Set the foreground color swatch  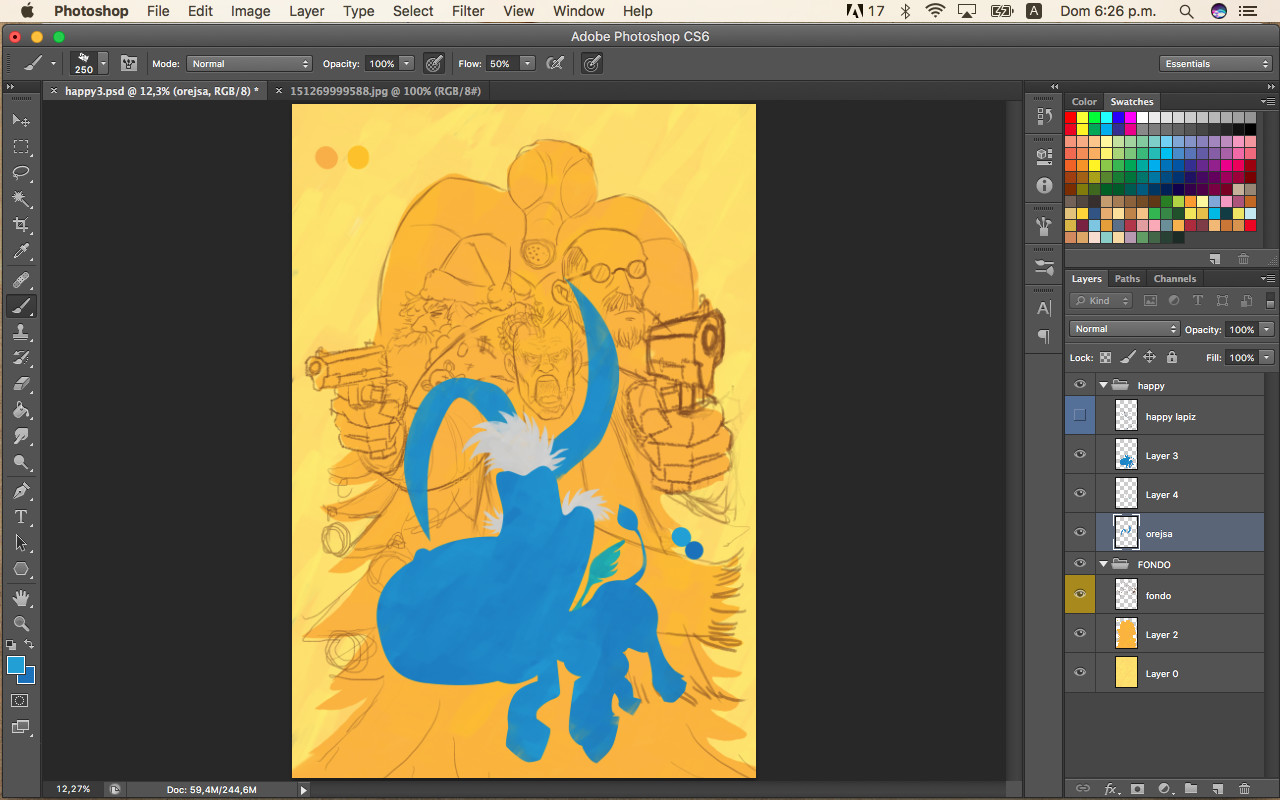15,666
